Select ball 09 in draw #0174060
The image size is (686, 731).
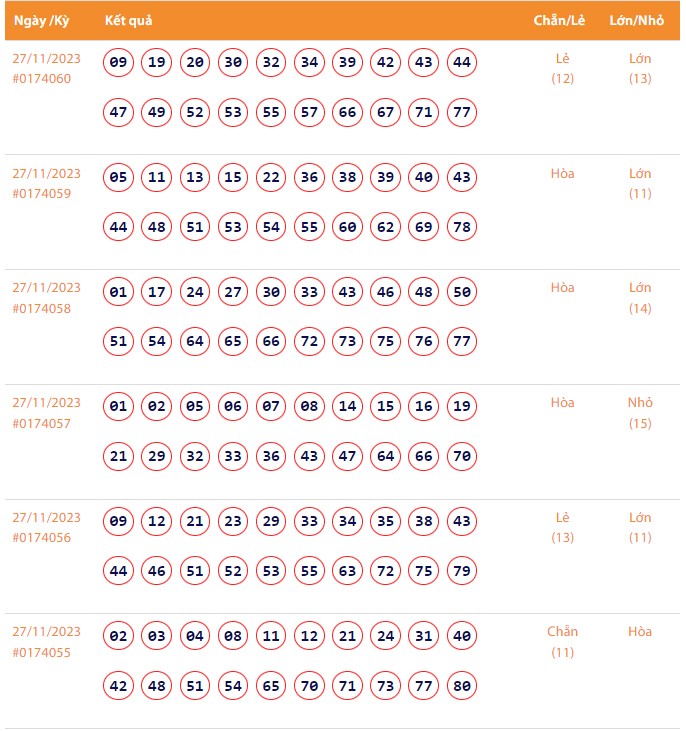click(x=119, y=63)
